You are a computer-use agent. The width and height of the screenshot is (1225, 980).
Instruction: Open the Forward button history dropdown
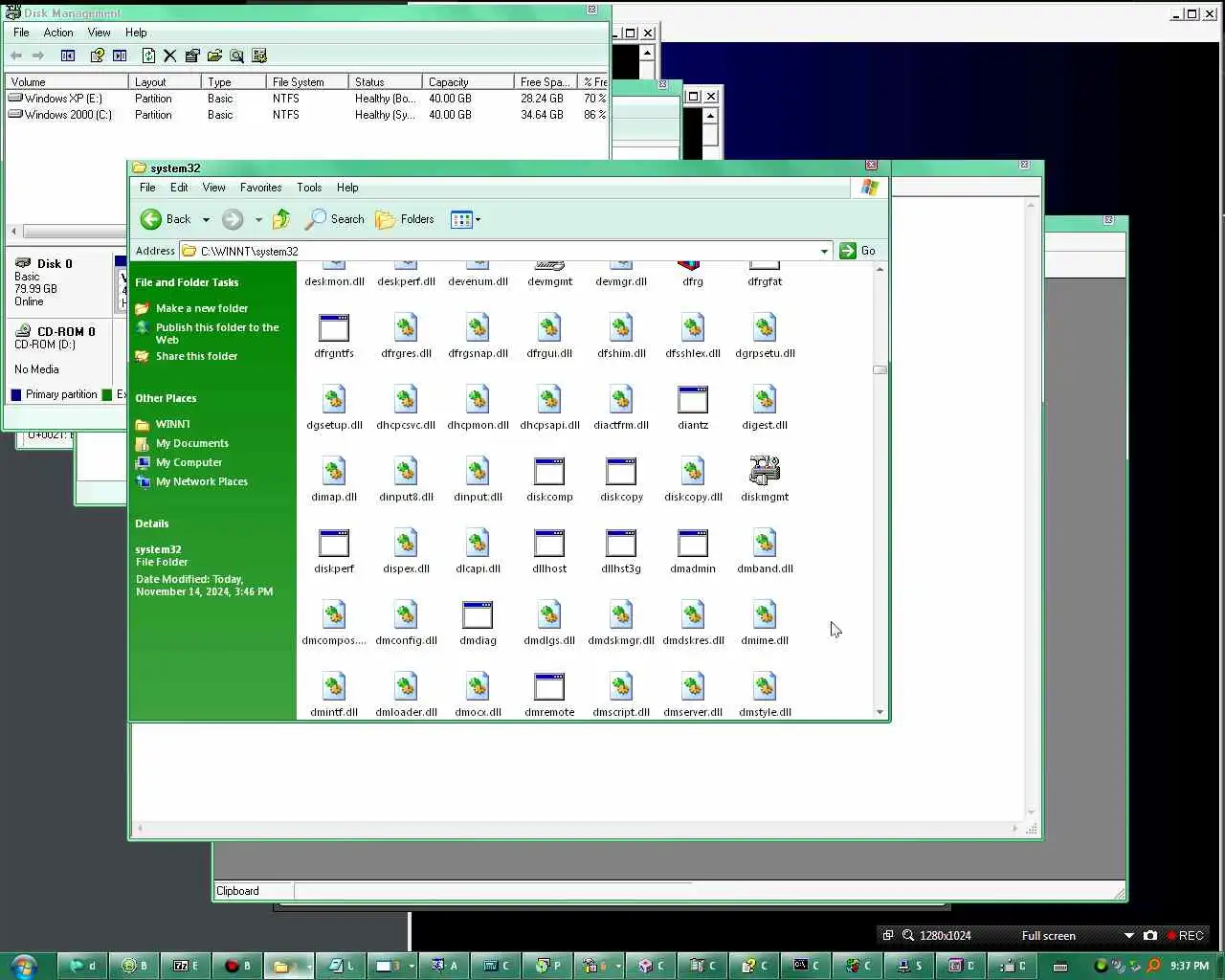click(258, 219)
